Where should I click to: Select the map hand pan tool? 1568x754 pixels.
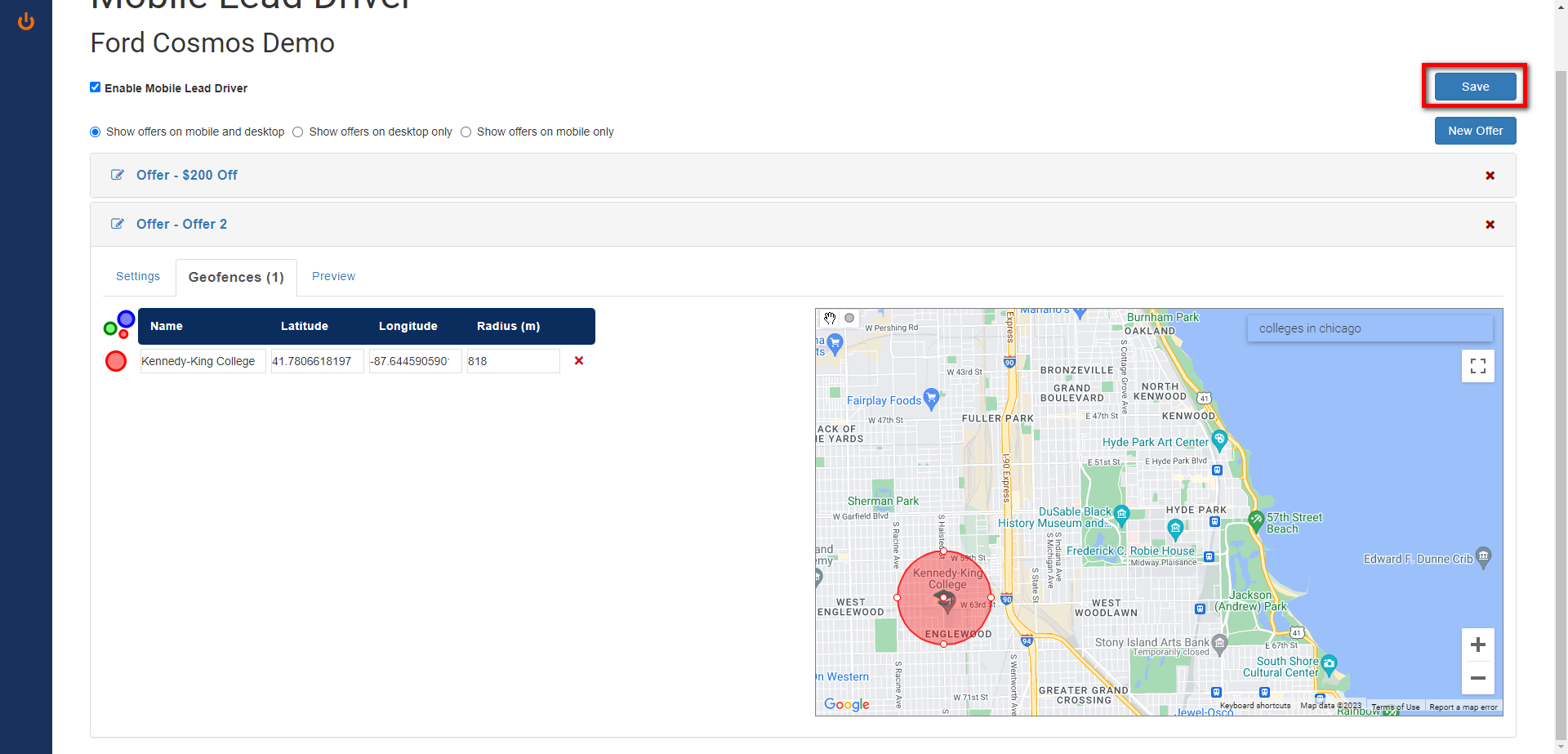click(x=830, y=319)
